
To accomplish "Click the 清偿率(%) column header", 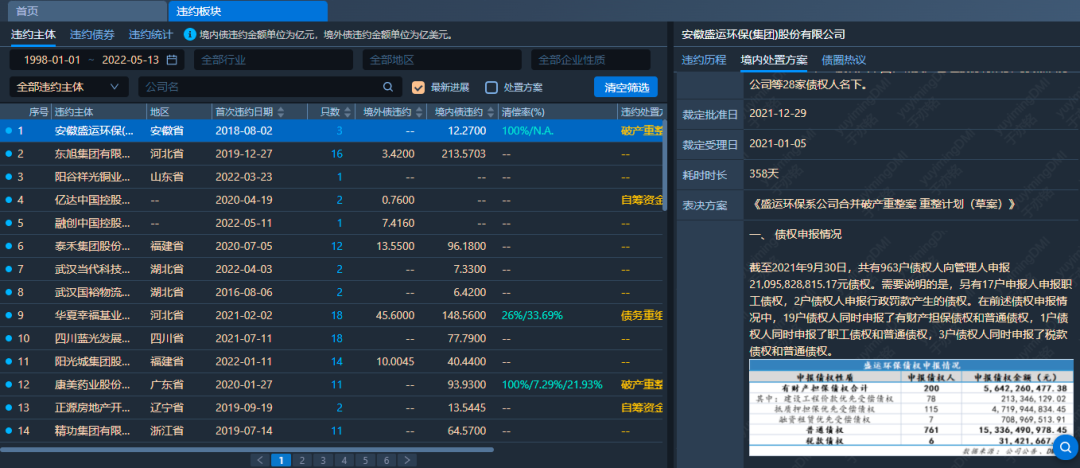I will pyautogui.click(x=557, y=112).
